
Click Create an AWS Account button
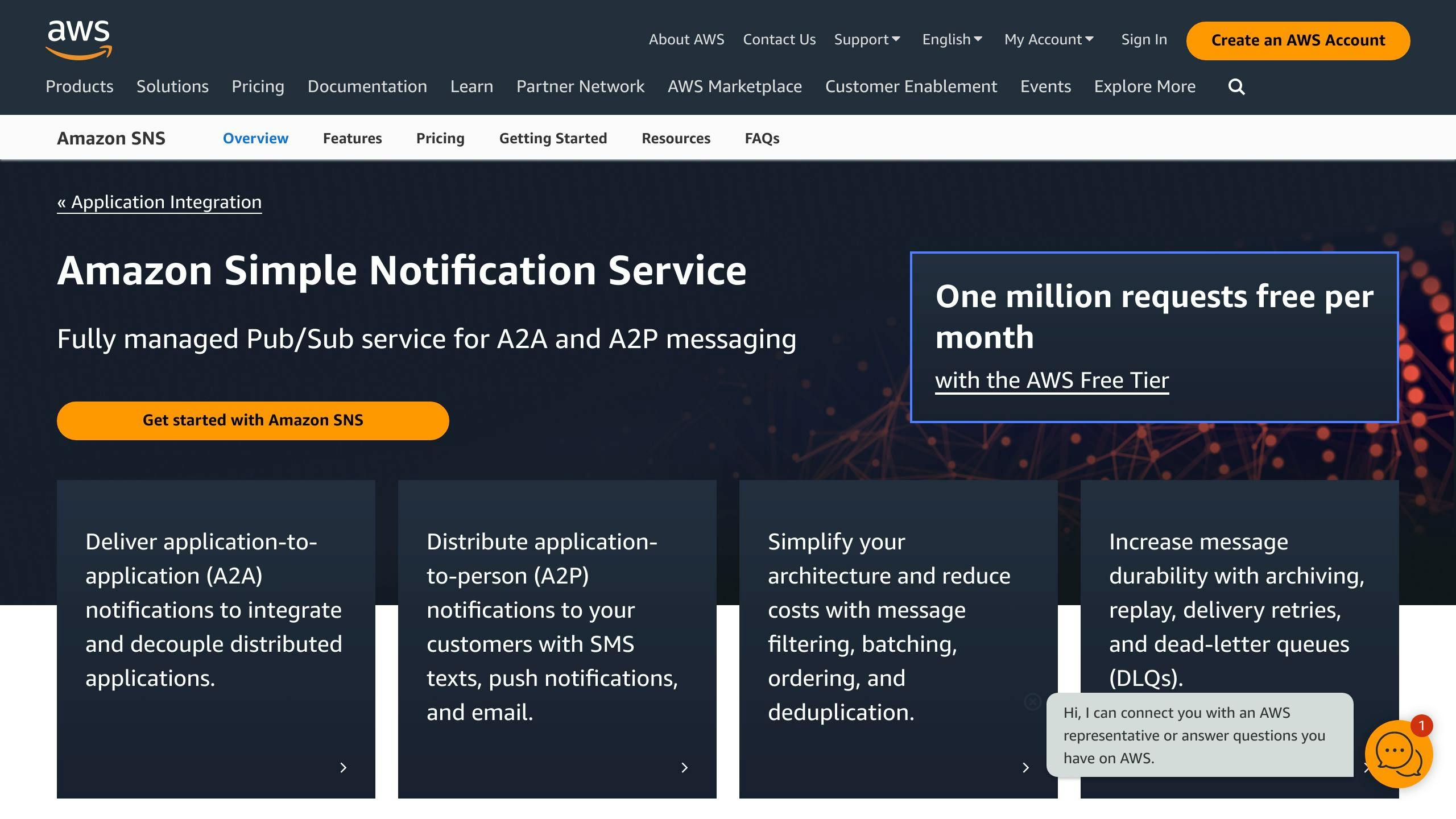tap(1298, 40)
